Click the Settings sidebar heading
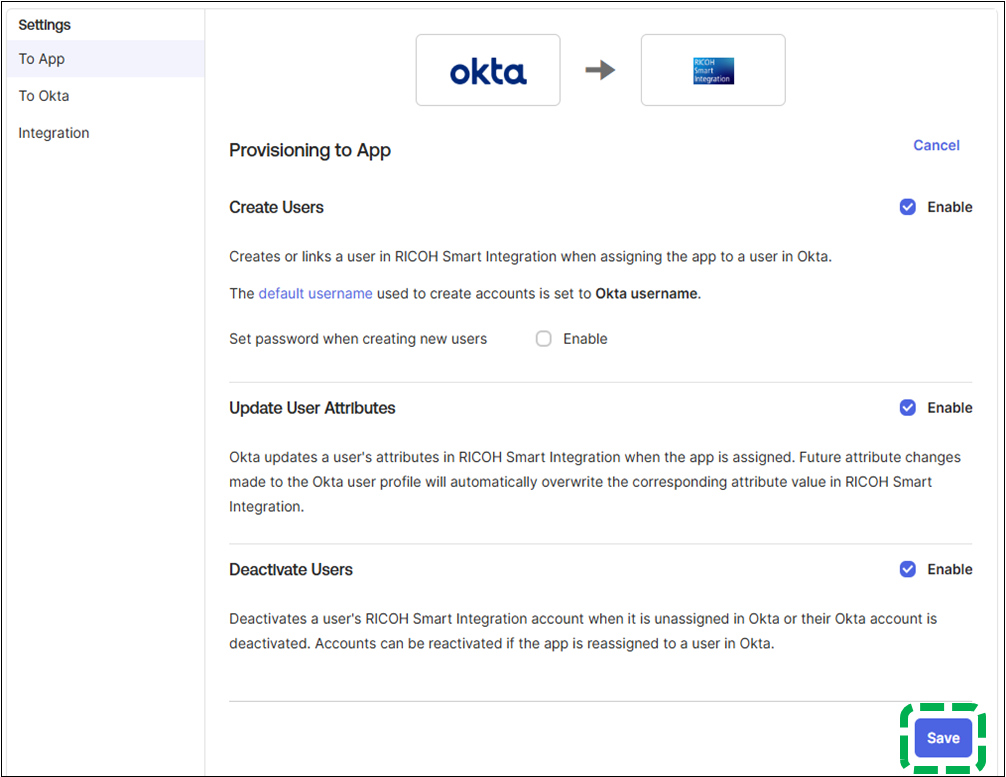The height and width of the screenshot is (777, 1006). click(x=45, y=24)
